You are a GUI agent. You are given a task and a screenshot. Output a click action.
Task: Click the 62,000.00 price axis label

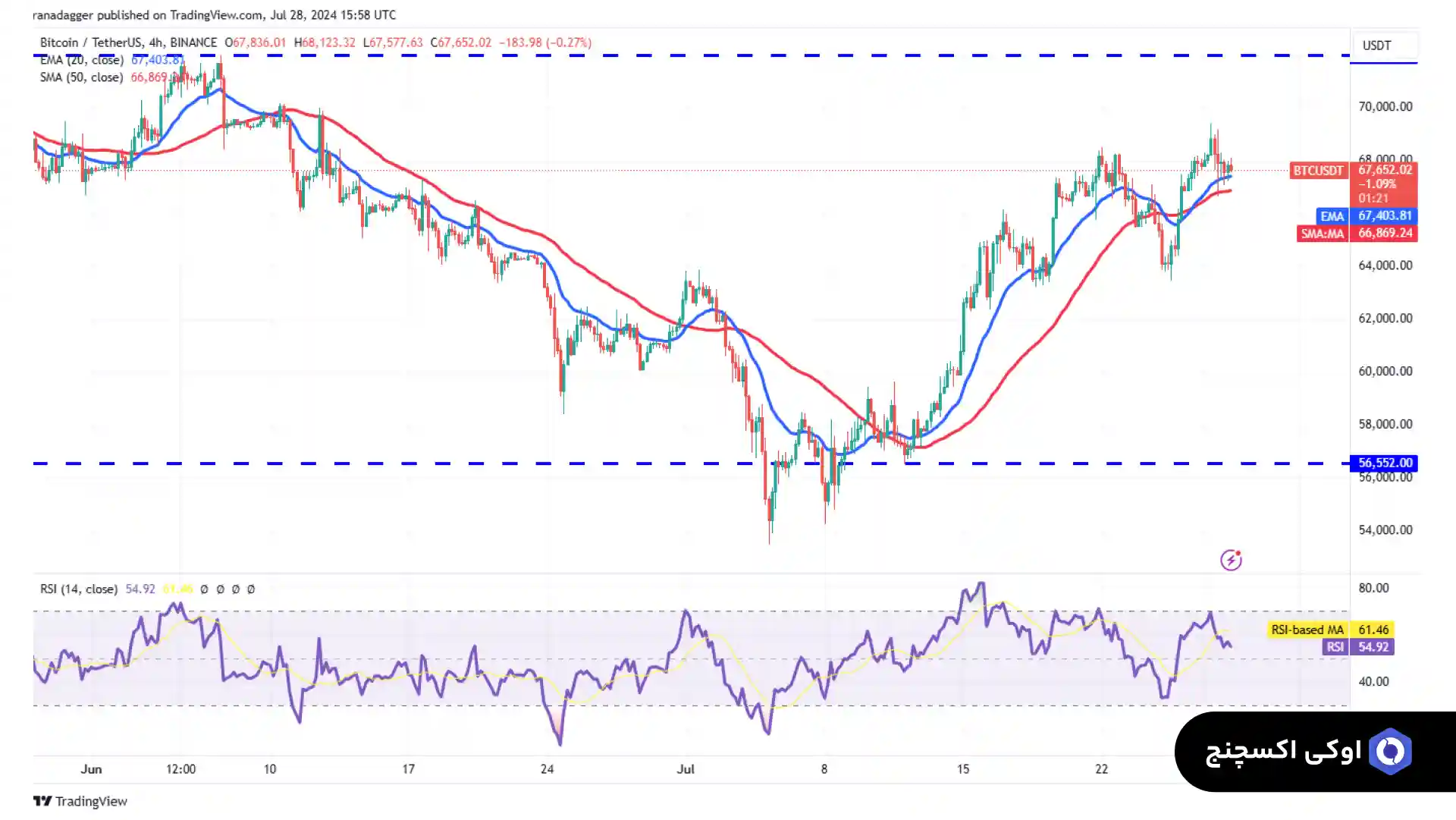(1385, 318)
